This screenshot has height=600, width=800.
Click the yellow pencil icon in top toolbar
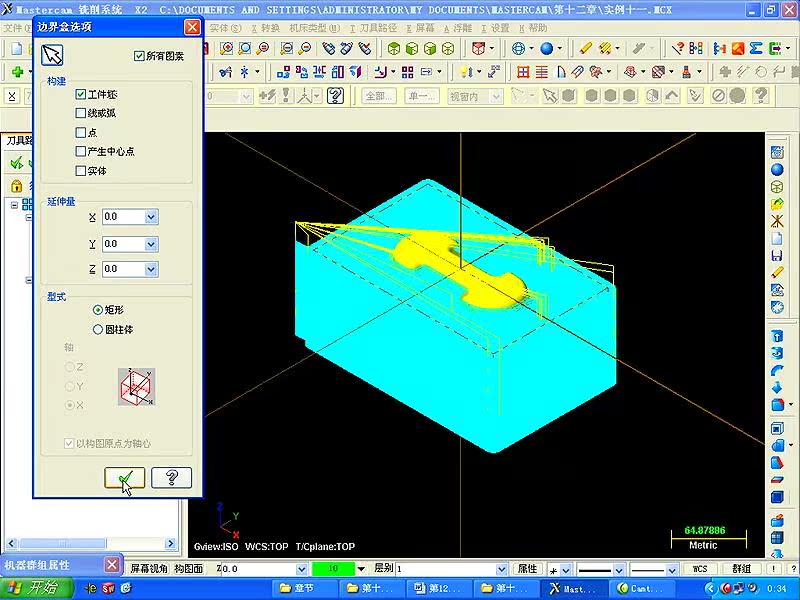pos(586,48)
